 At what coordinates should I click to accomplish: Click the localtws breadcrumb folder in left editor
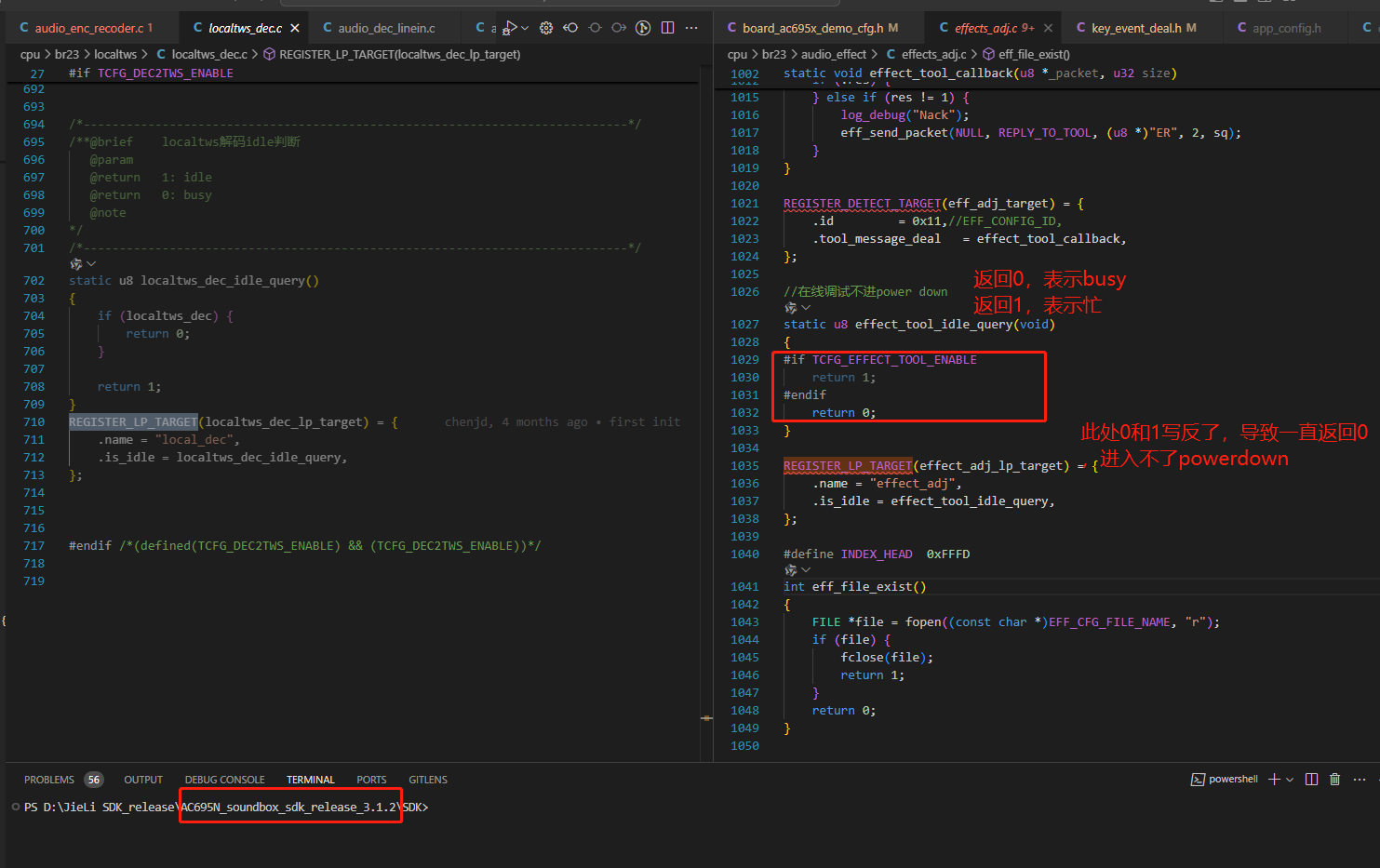pos(115,54)
